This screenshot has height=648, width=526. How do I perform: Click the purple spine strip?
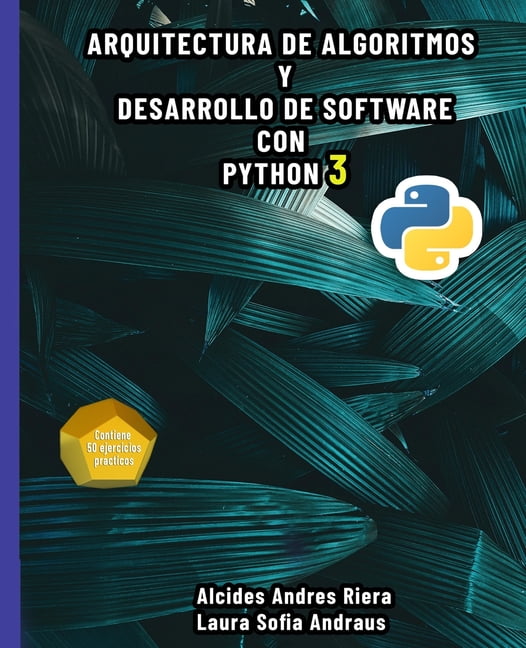10,324
